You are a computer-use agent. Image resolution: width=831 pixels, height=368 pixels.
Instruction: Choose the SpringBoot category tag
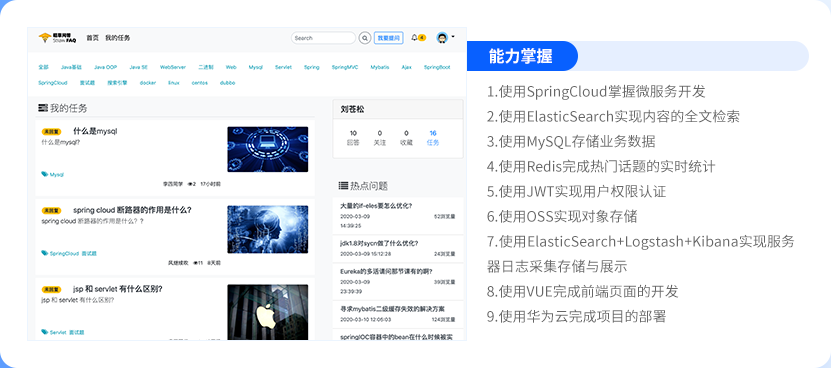pyautogui.click(x=437, y=67)
